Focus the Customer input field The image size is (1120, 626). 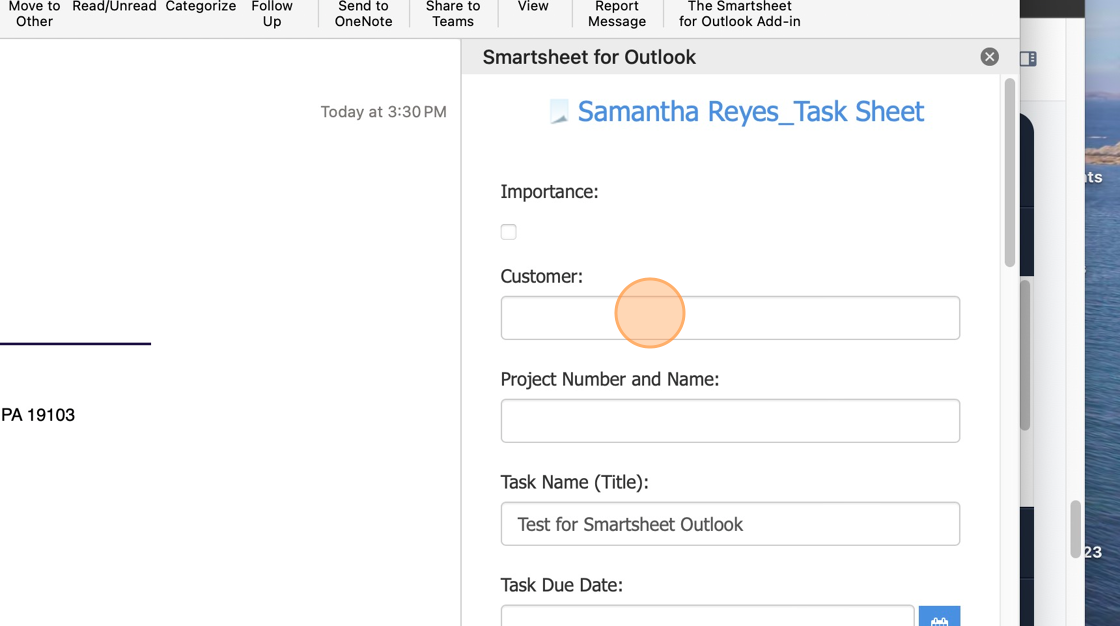pos(730,318)
